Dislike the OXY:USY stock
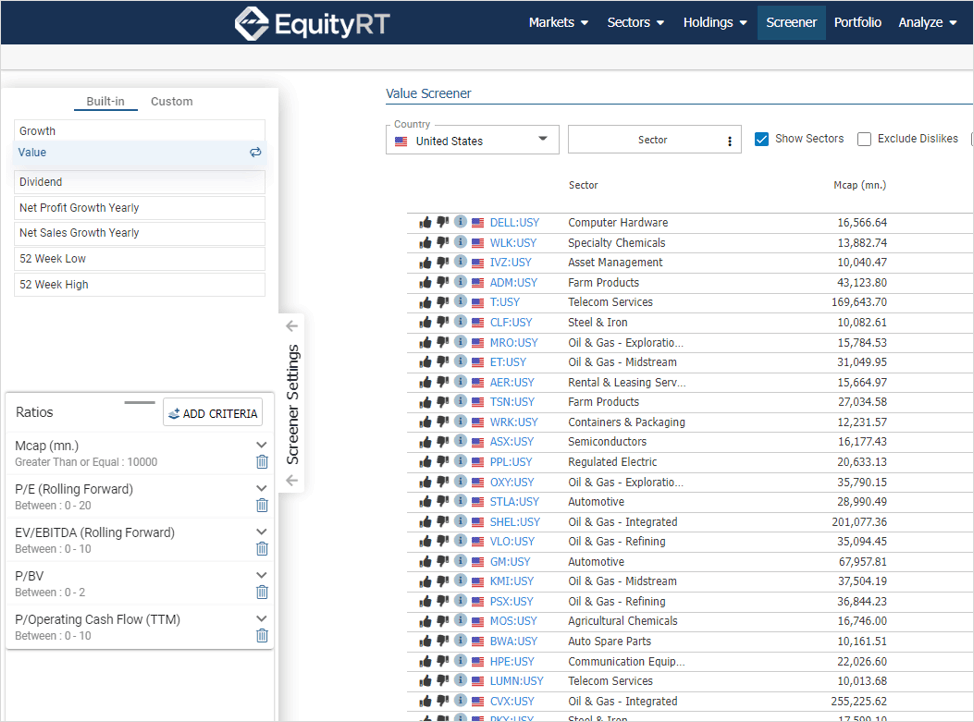Image resolution: width=974 pixels, height=722 pixels. pyautogui.click(x=442, y=482)
